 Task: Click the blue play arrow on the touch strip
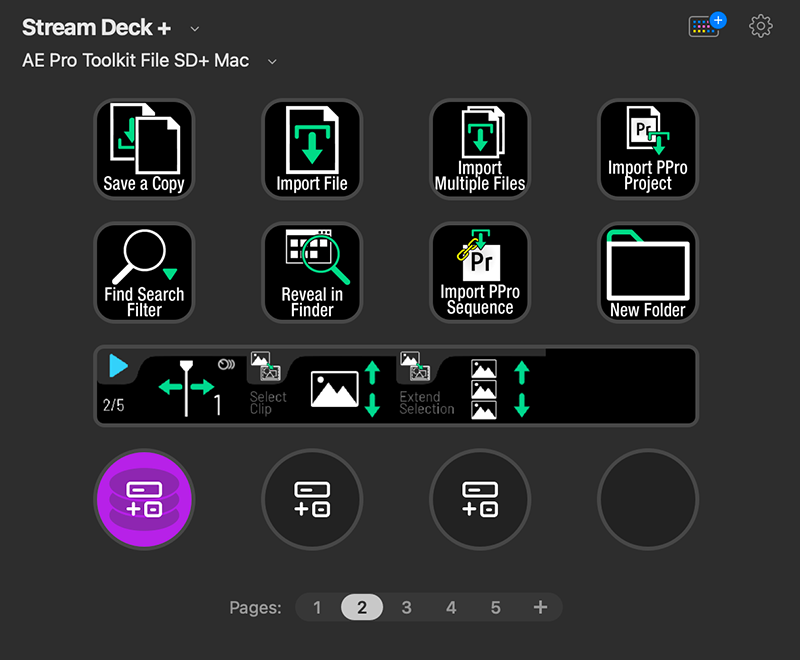click(x=117, y=366)
